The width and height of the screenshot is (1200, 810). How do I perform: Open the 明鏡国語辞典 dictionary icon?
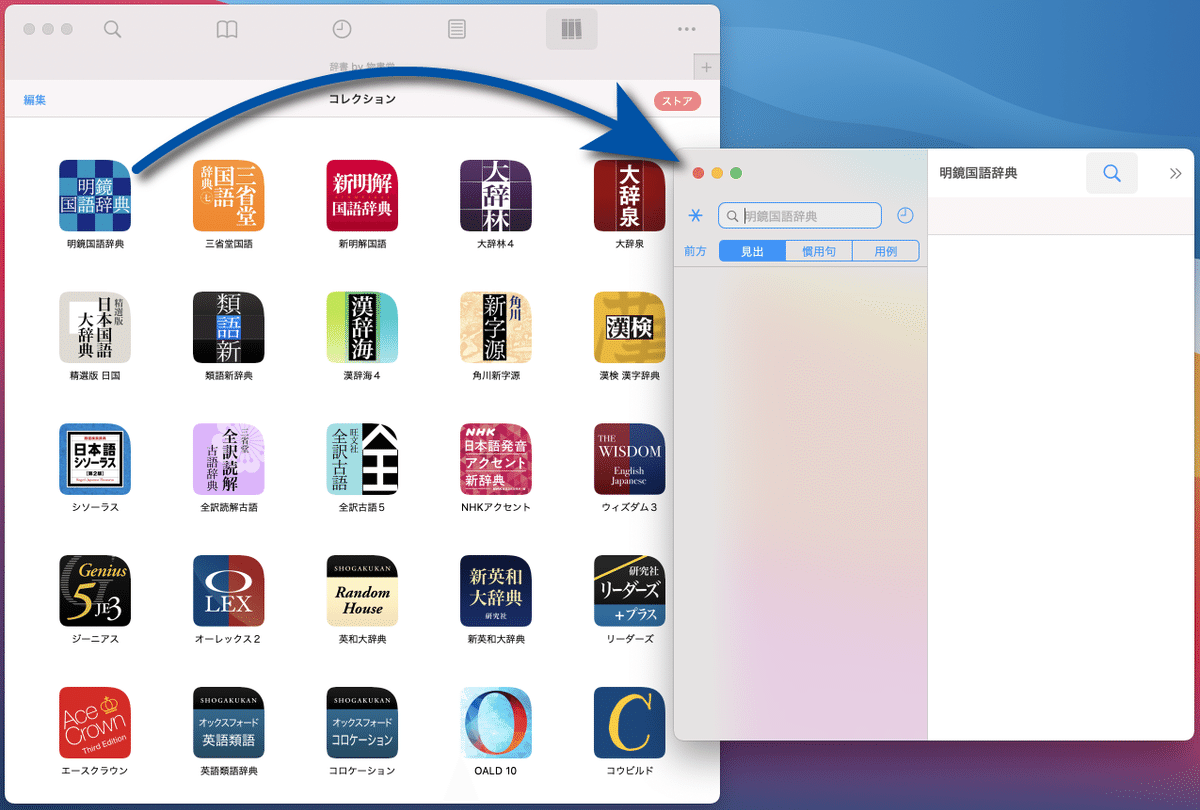tap(95, 195)
